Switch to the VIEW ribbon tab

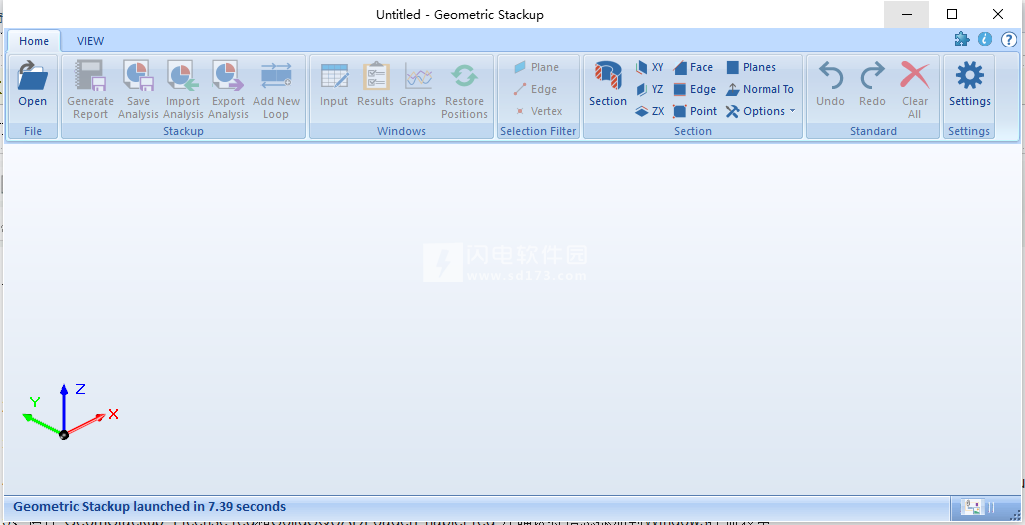[90, 41]
